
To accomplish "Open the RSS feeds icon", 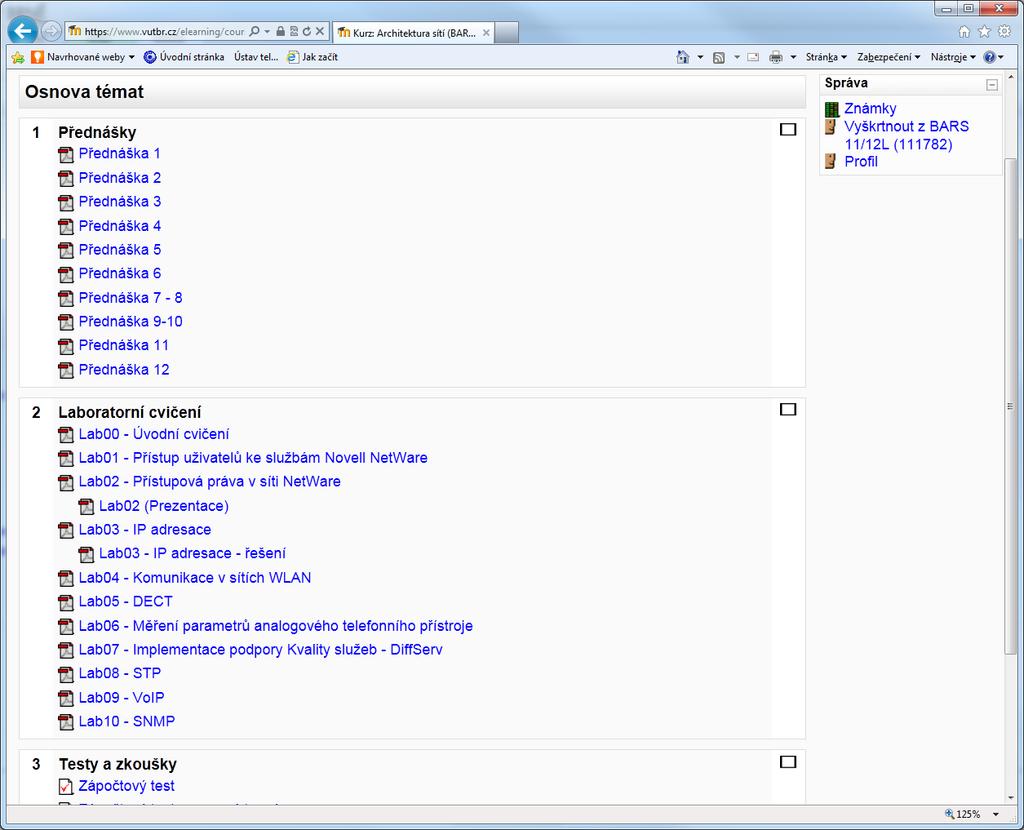I will 718,57.
